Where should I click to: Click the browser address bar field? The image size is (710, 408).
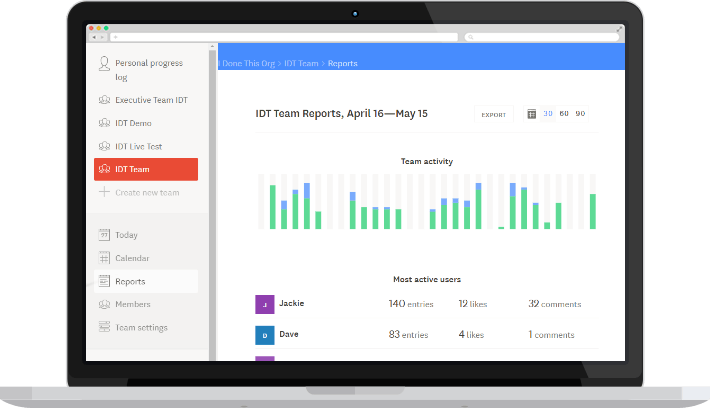pos(284,37)
